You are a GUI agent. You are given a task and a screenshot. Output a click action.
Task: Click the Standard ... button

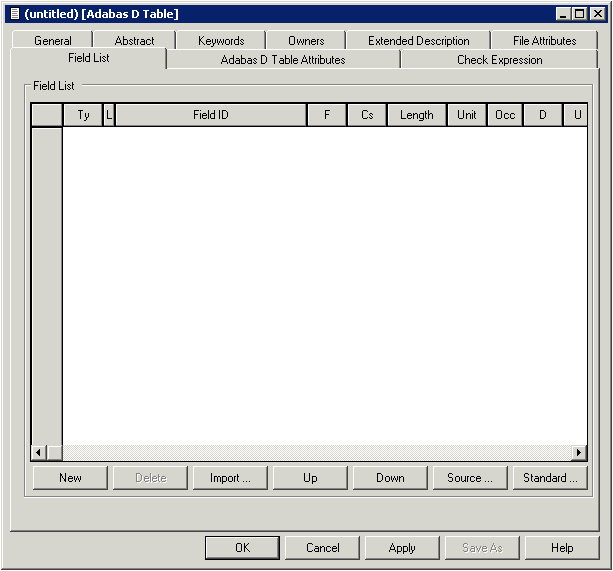tap(550, 478)
